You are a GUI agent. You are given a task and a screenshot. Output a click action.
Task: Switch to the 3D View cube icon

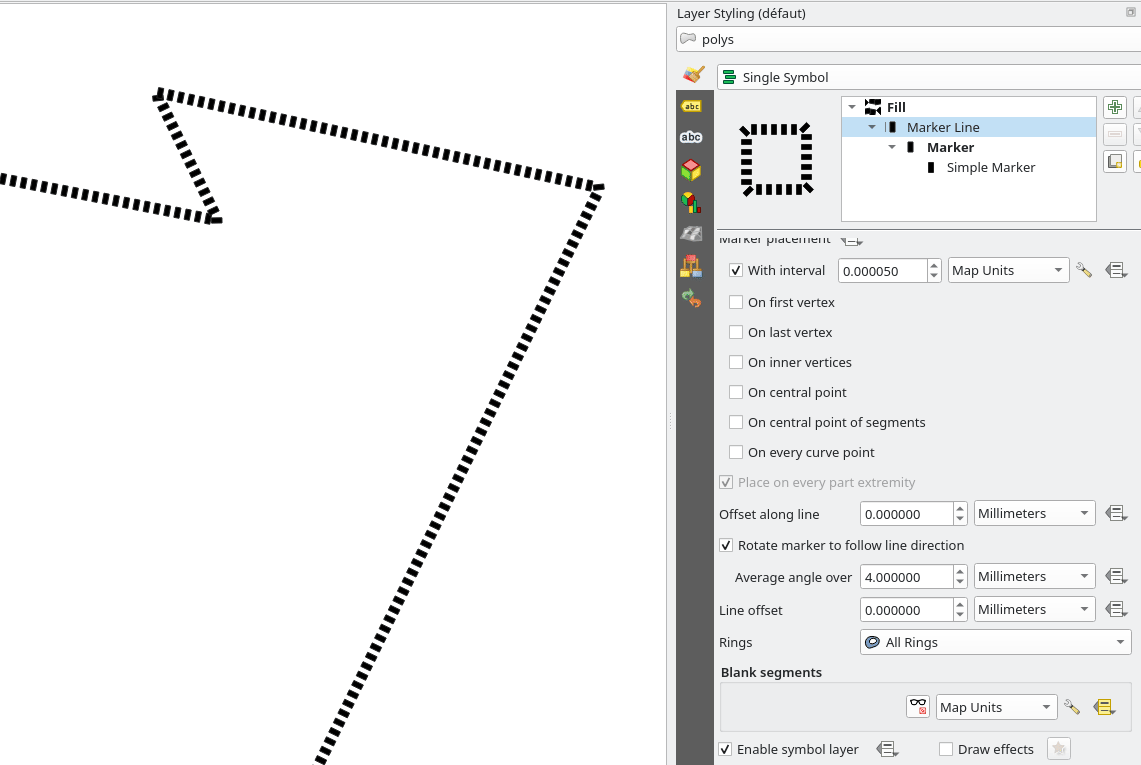click(x=691, y=170)
